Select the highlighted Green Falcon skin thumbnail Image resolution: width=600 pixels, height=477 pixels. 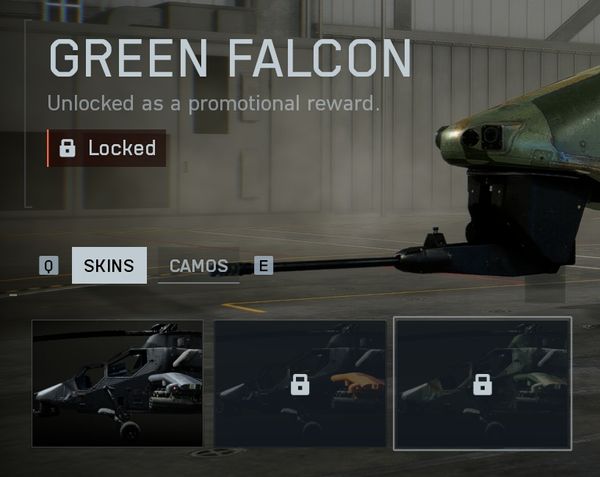(x=483, y=384)
